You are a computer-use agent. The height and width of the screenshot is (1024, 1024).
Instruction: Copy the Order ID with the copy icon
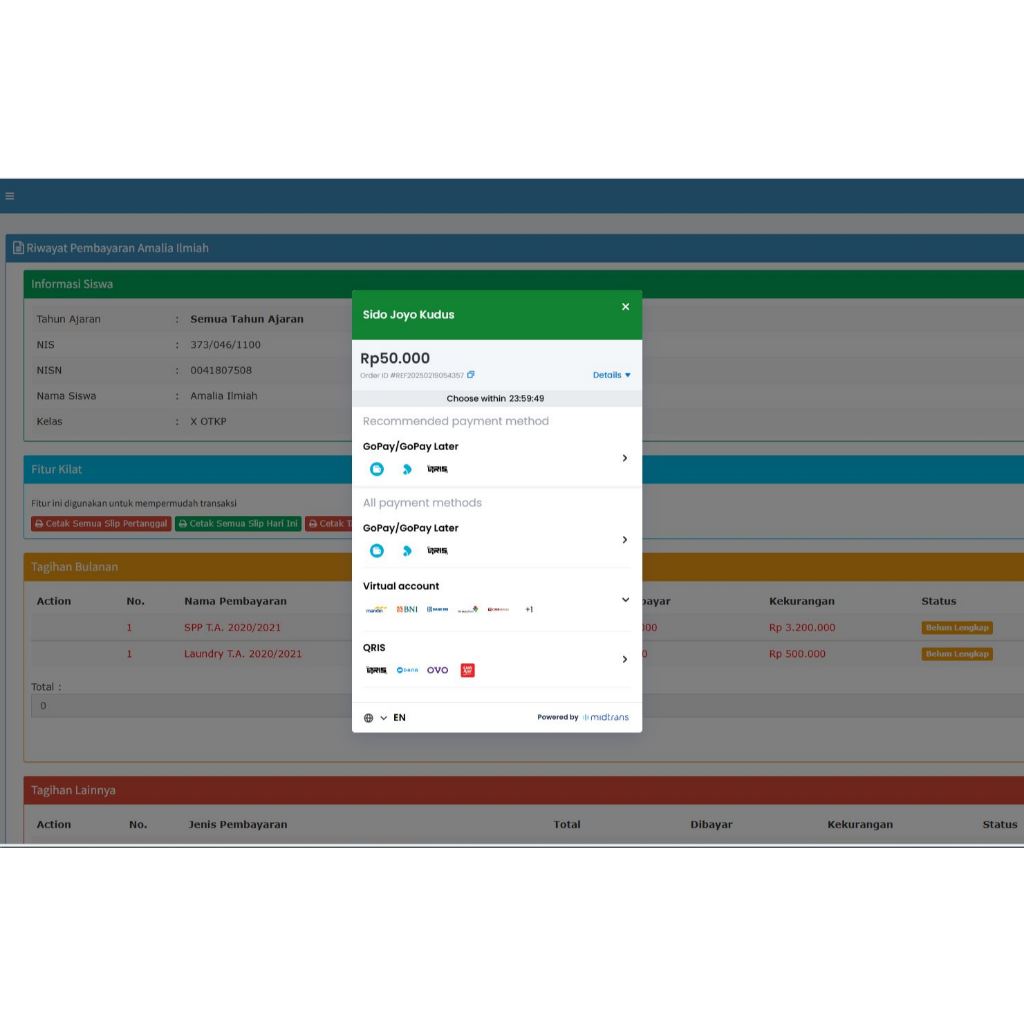tap(470, 375)
